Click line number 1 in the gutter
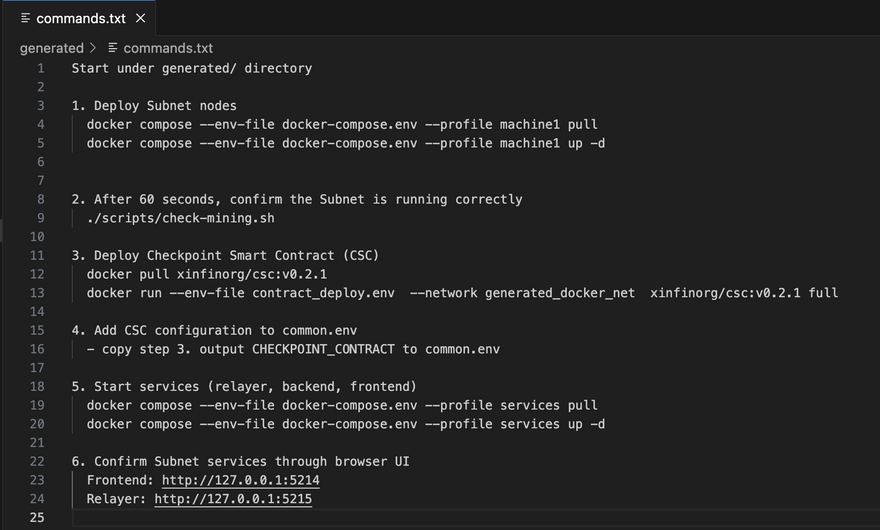 click(x=41, y=68)
